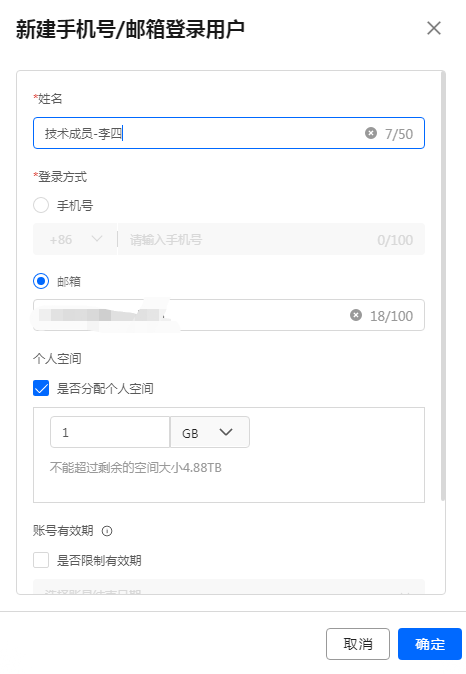Click the account validity info icon

coord(107,531)
